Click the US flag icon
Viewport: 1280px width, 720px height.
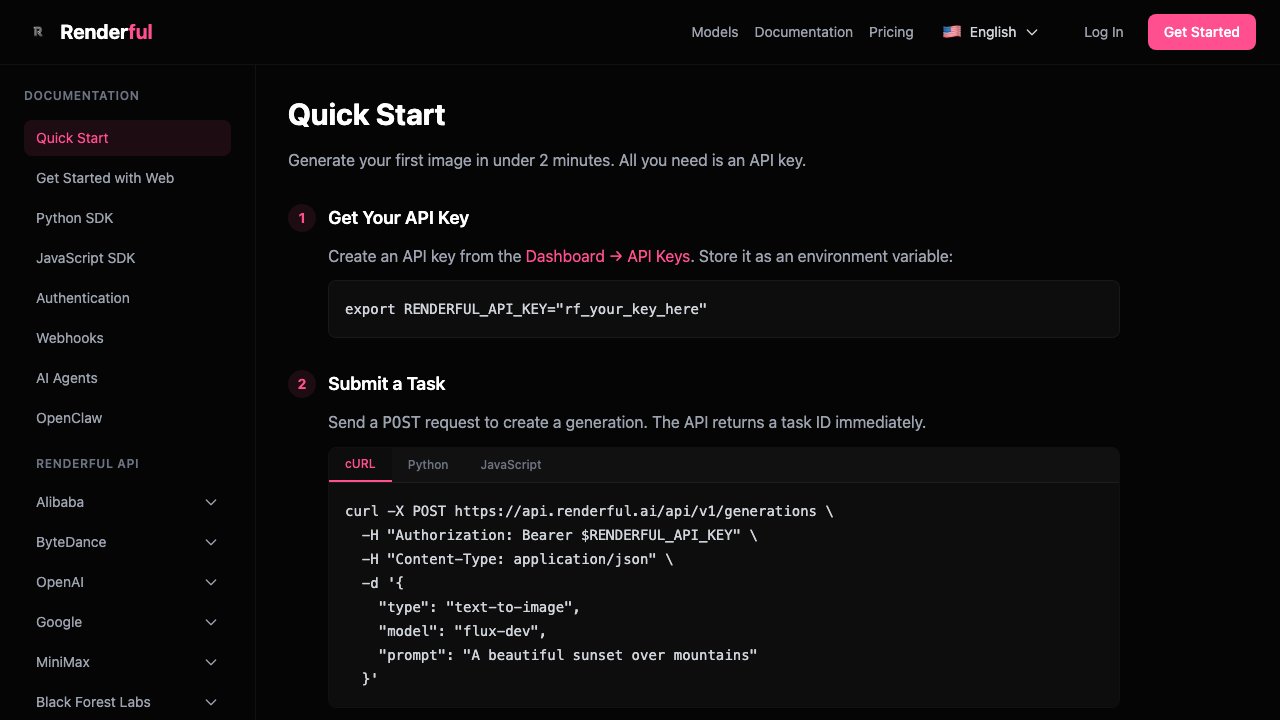tap(951, 31)
